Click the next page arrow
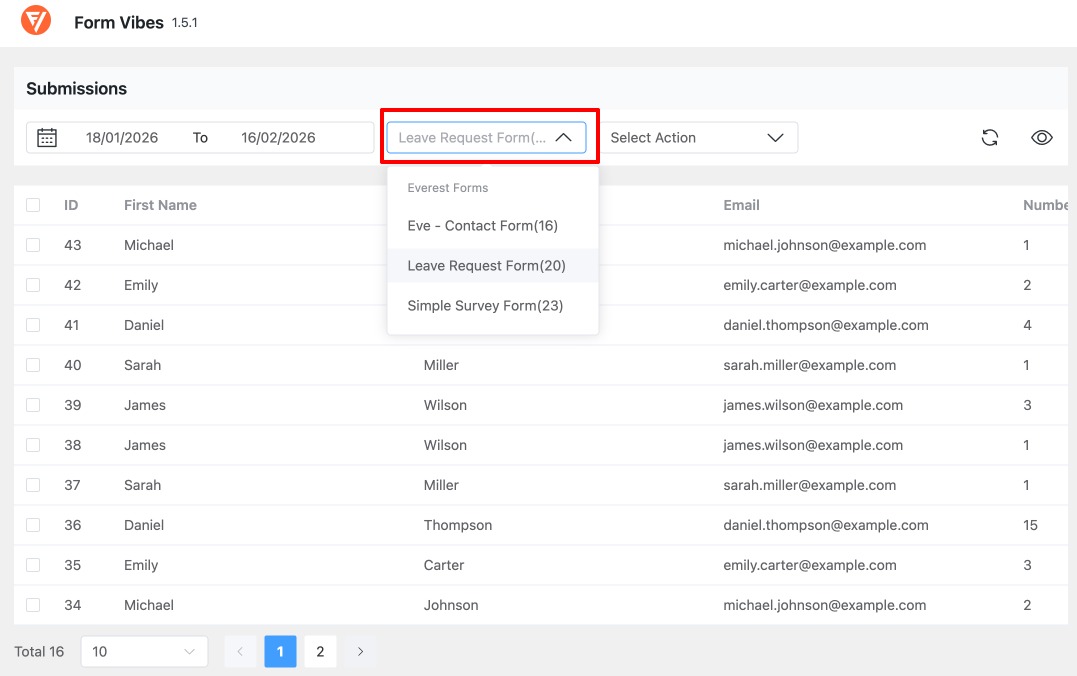1077x676 pixels. click(x=360, y=651)
